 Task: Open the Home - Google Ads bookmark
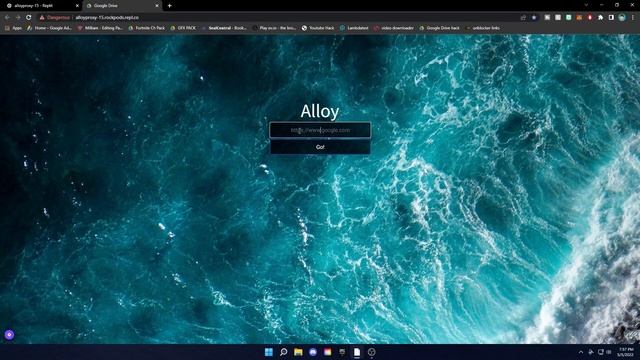tap(49, 28)
